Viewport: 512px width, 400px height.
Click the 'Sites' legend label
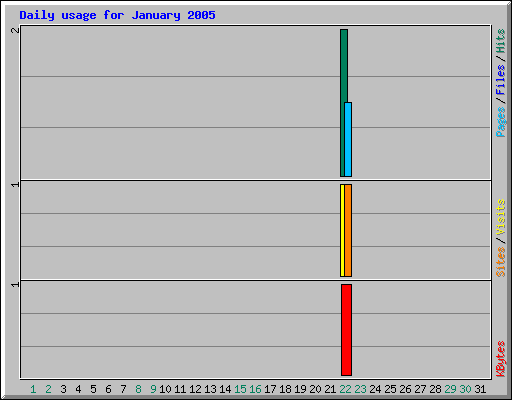pos(500,262)
